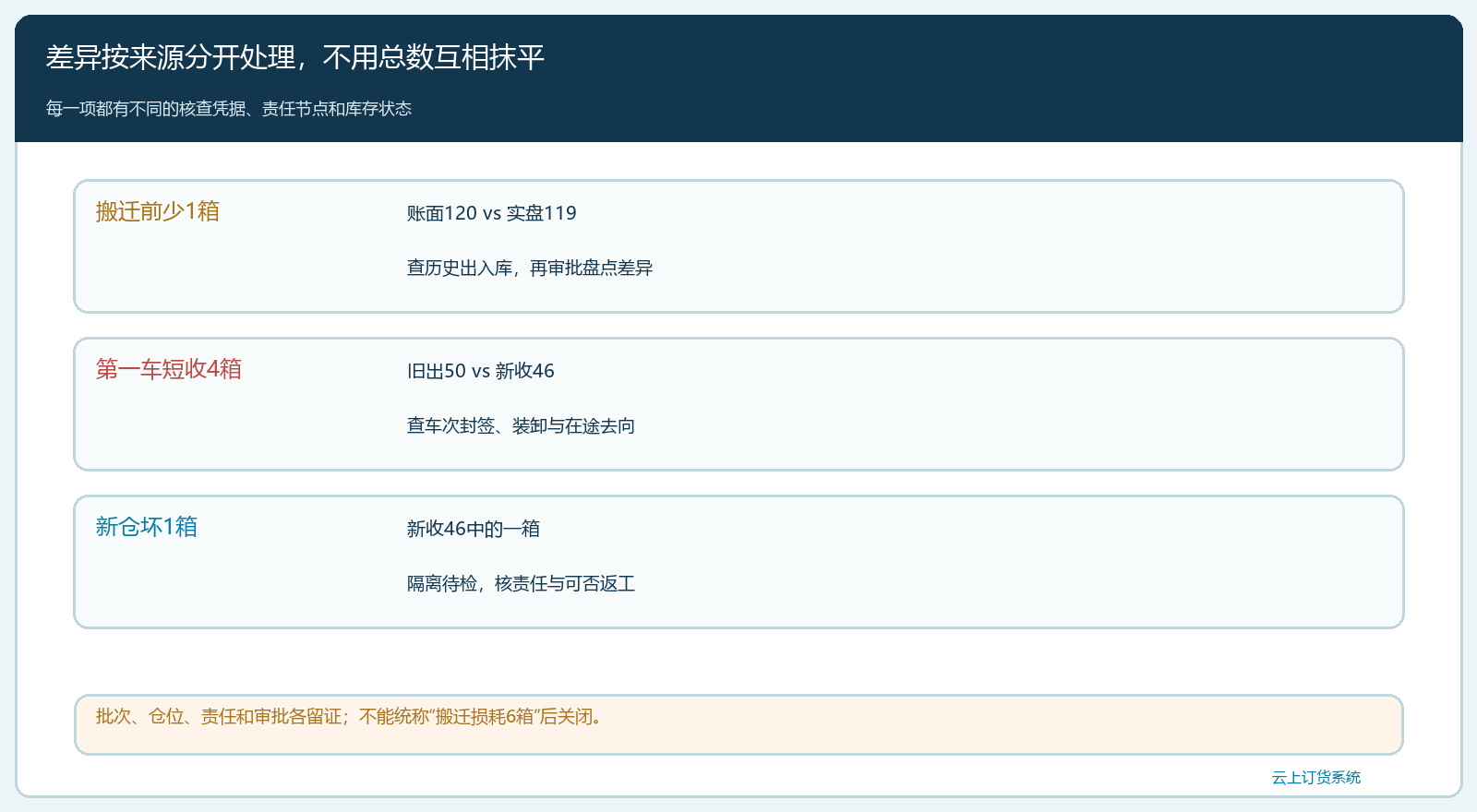Viewport: 1477px width, 812px height.
Task: Click the line 查车次封签、装卸与在途去向
Action: [x=522, y=425]
